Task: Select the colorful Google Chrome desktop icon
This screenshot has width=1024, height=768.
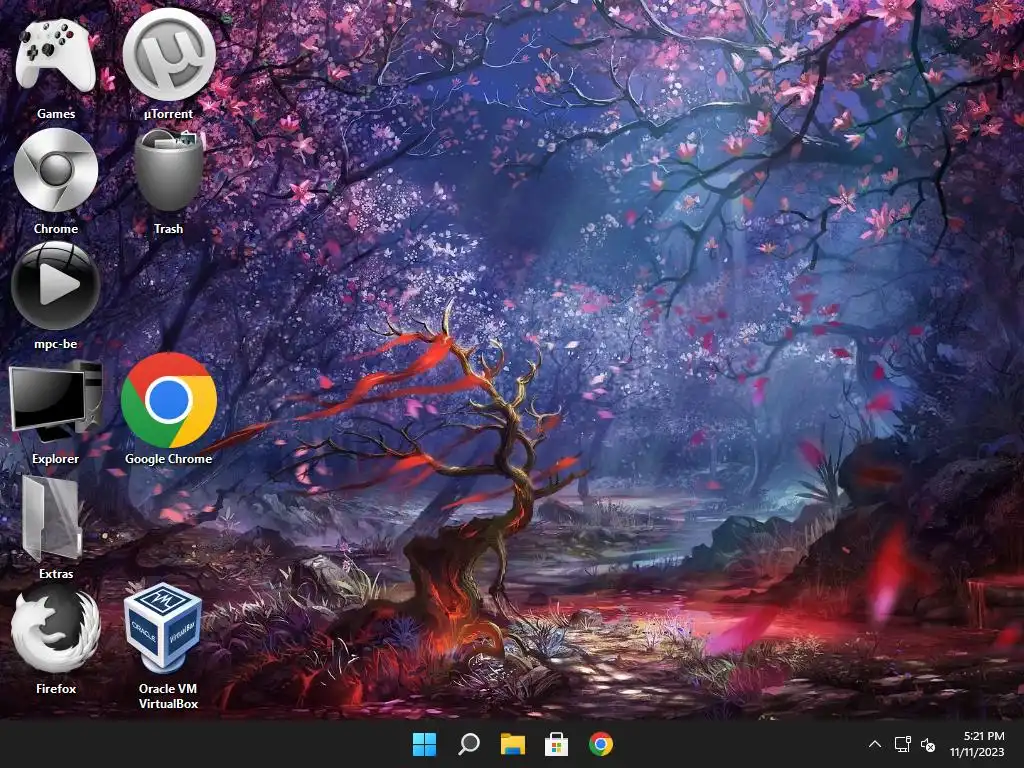Action: [168, 400]
